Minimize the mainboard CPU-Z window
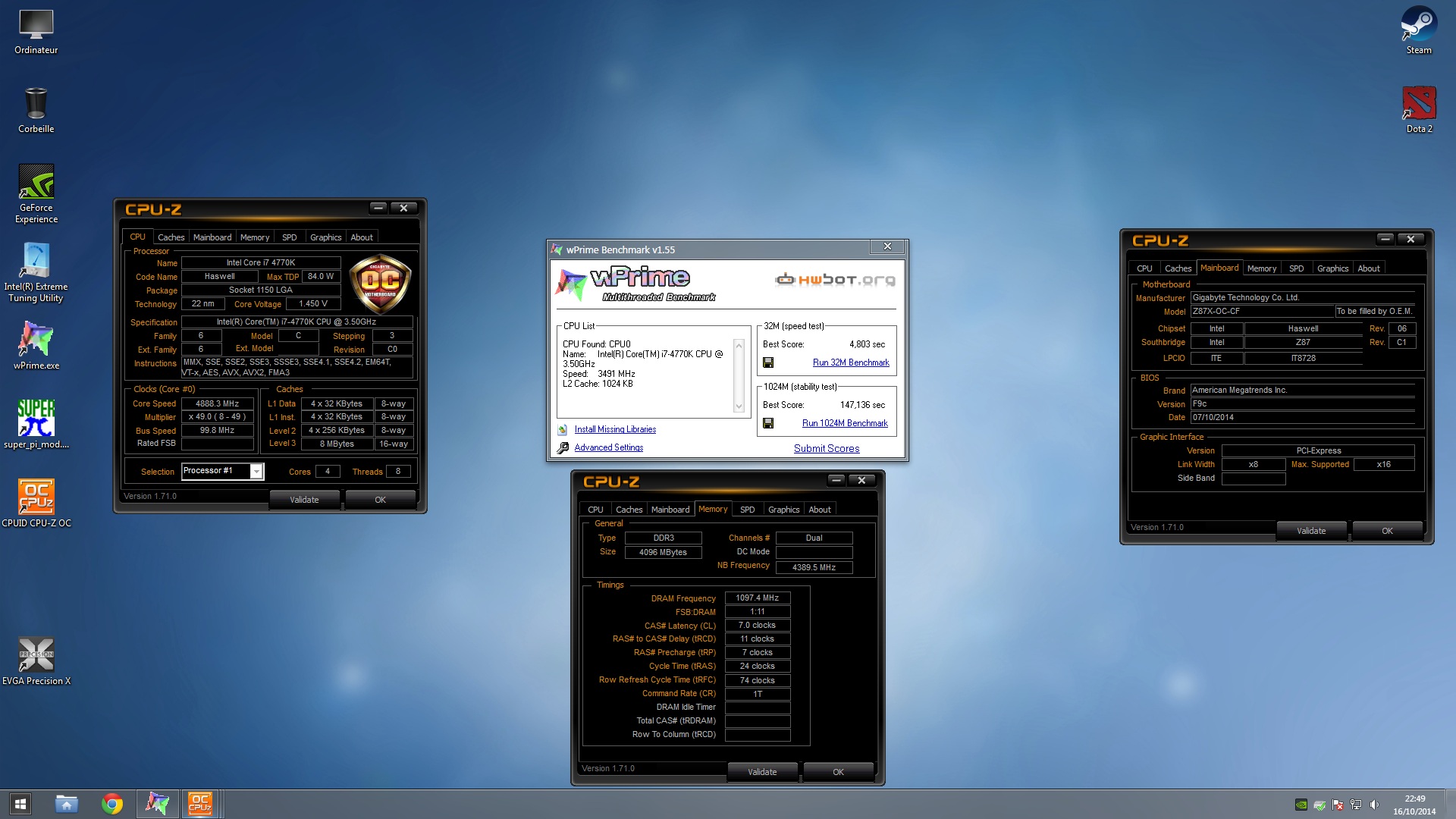Screen dimensions: 1456x819 pos(1385,239)
